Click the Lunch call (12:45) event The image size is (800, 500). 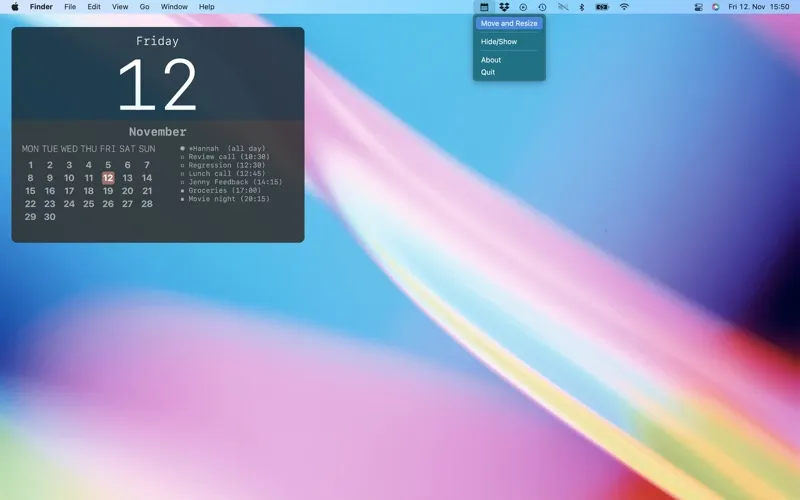click(x=223, y=174)
